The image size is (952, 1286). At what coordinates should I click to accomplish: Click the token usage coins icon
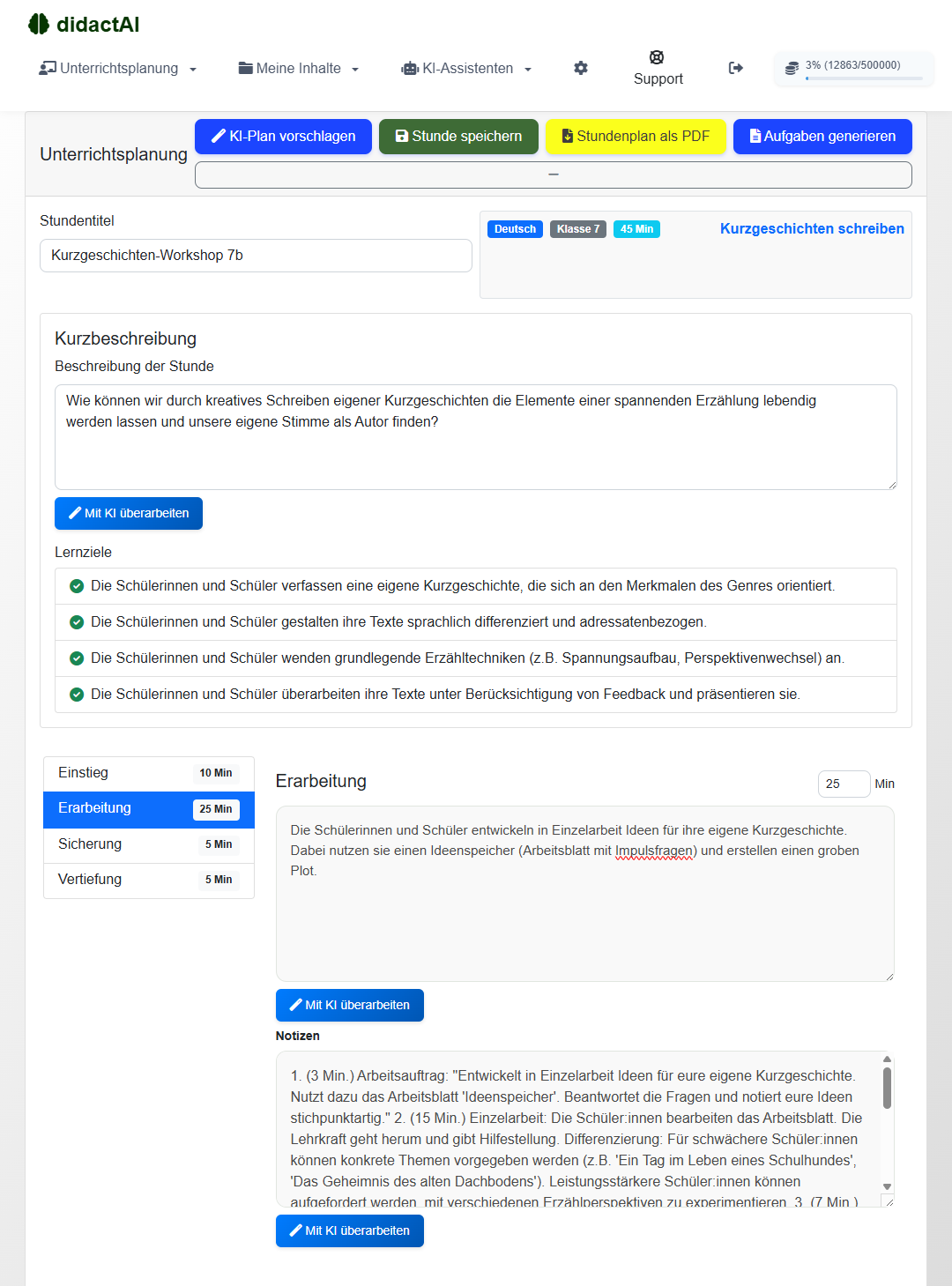(792, 68)
